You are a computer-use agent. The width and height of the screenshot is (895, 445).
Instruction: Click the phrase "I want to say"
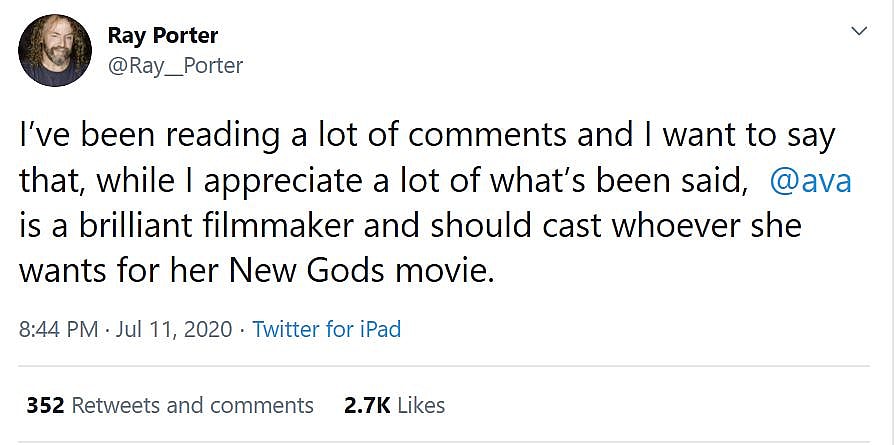click(738, 135)
